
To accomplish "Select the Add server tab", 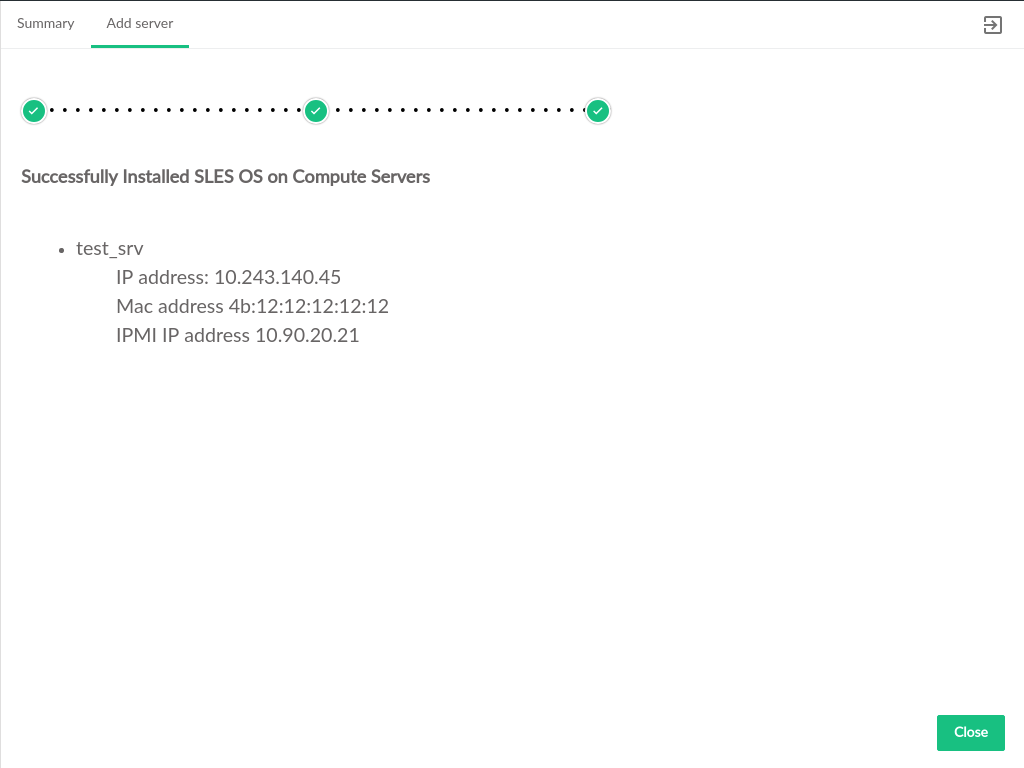I will click(140, 23).
